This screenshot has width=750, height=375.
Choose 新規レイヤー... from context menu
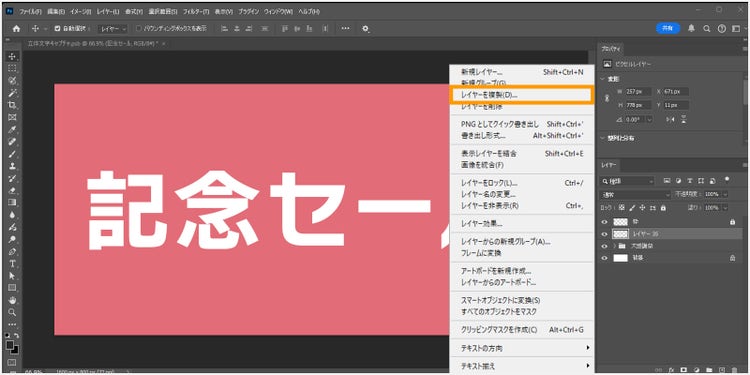click(x=521, y=72)
